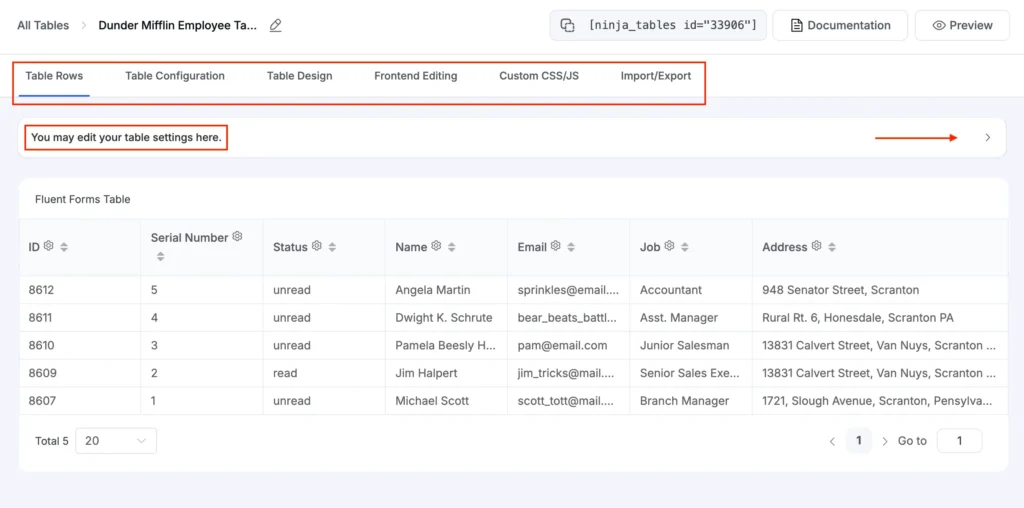Click the pencil icon to rename the table
This screenshot has height=508, width=1024.
click(x=276, y=26)
